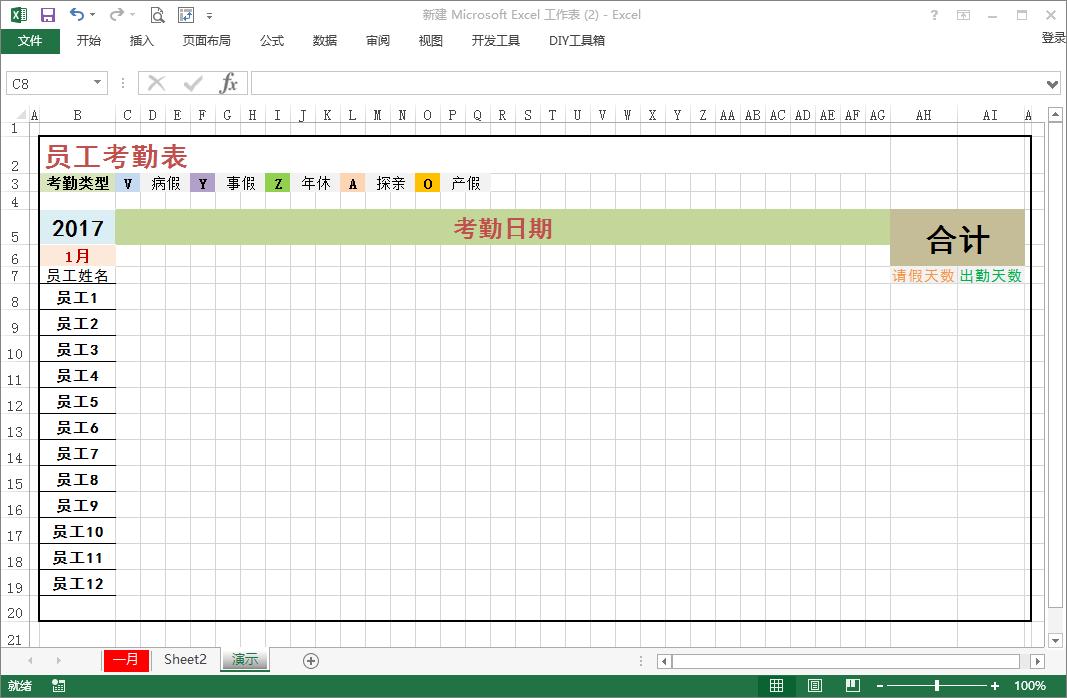This screenshot has height=698, width=1067.
Task: Switch to the Sheet2 worksheet tab
Action: [185, 660]
